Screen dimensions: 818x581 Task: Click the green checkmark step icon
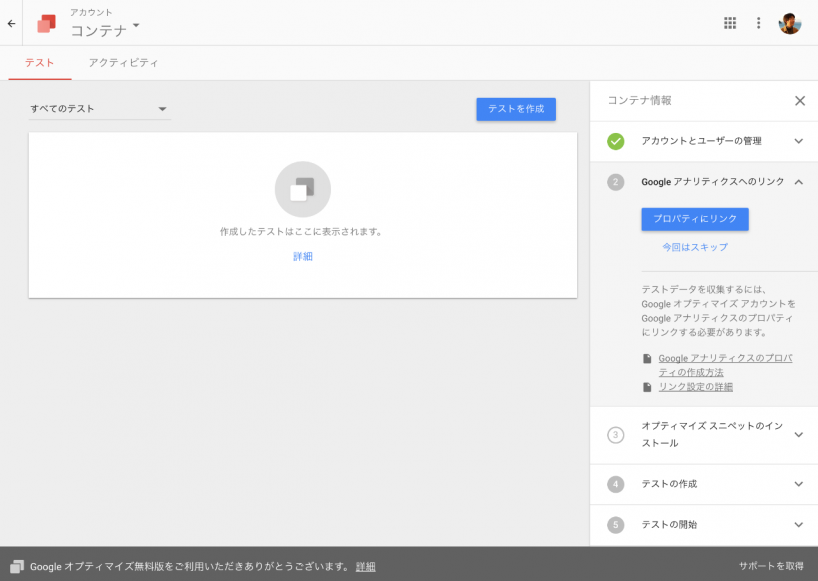coord(616,141)
